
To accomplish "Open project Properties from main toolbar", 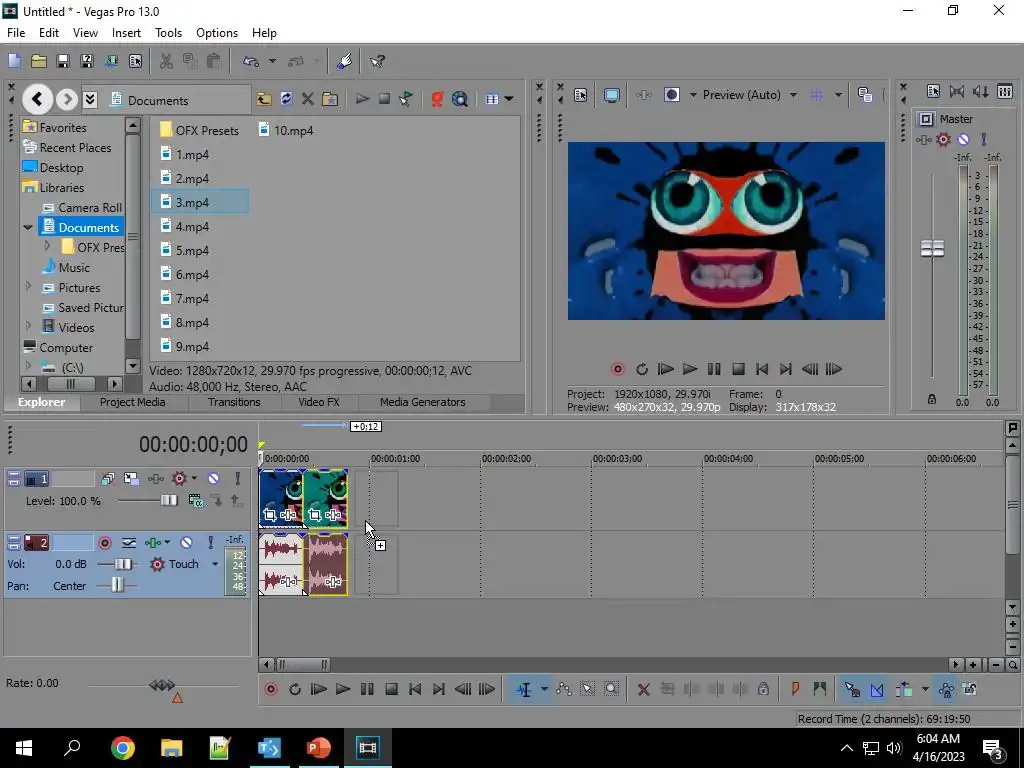I will tap(135, 61).
